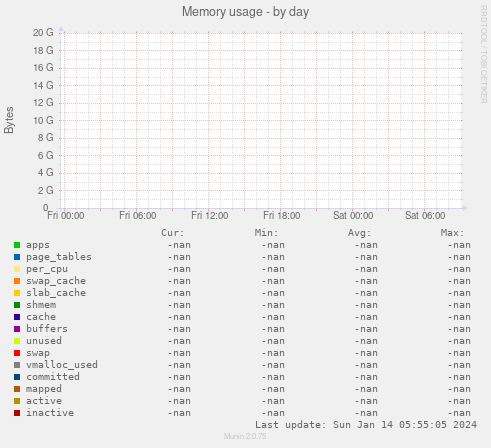Click the pale yellow per_cpu swatch
The image size is (491, 448).
[17, 269]
